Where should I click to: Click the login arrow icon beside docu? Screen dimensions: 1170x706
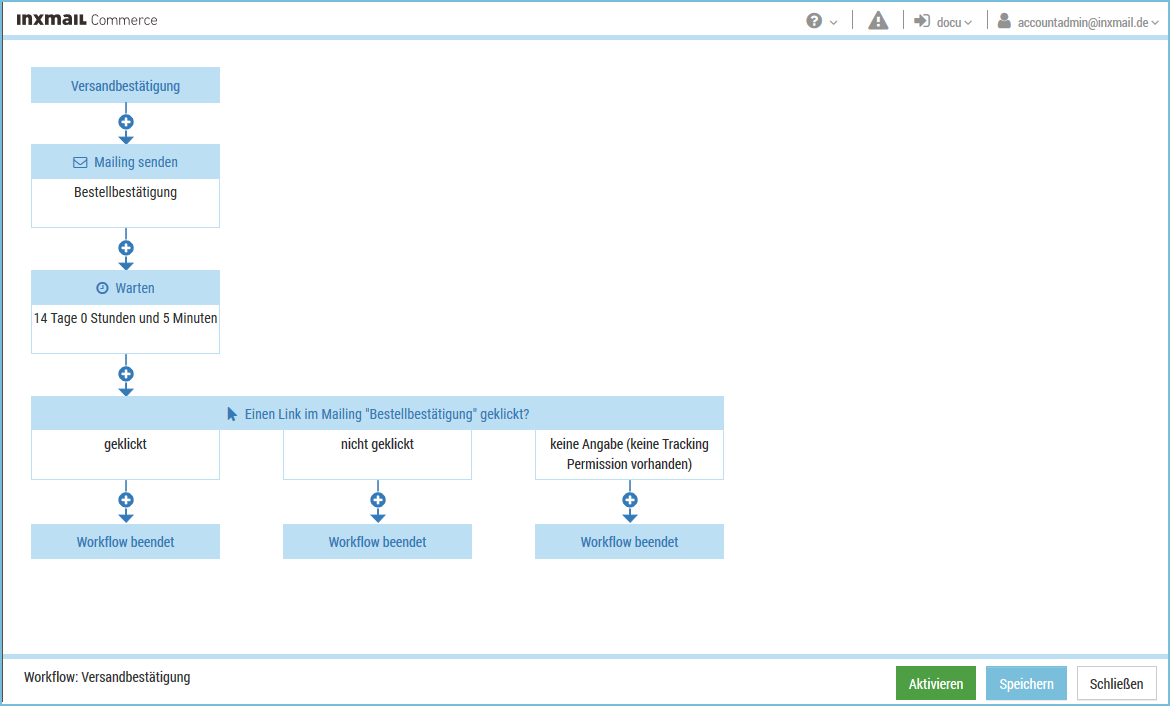coord(922,21)
